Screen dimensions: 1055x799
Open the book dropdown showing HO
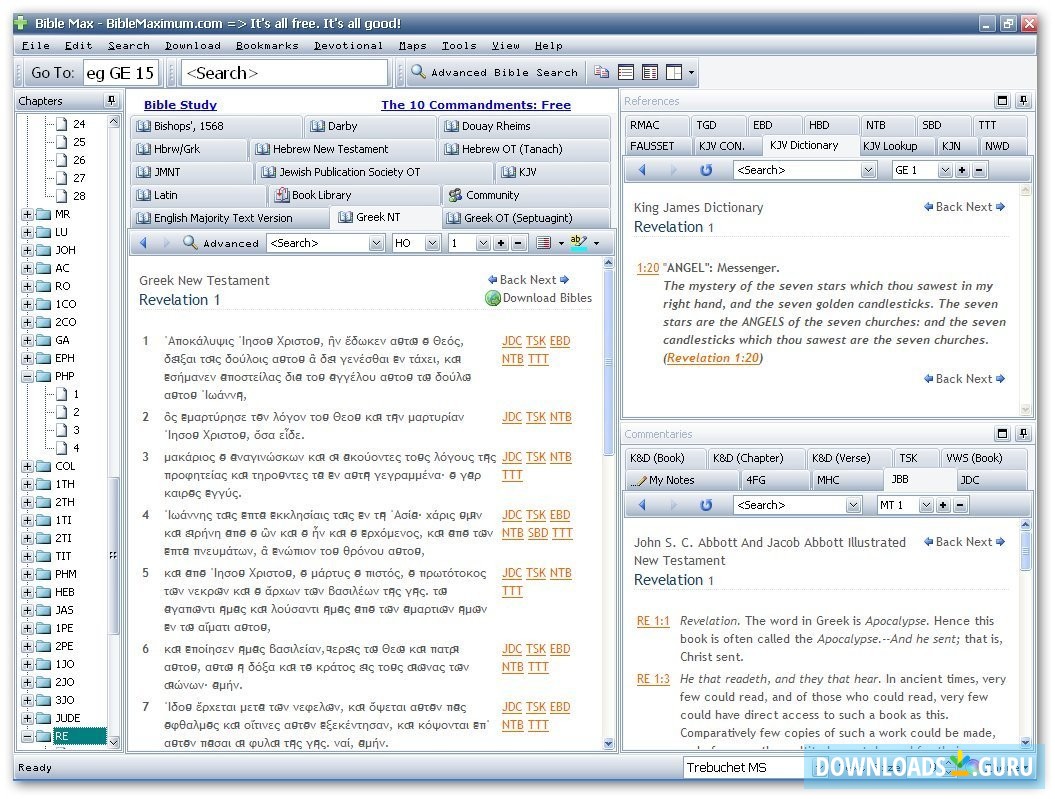click(433, 243)
